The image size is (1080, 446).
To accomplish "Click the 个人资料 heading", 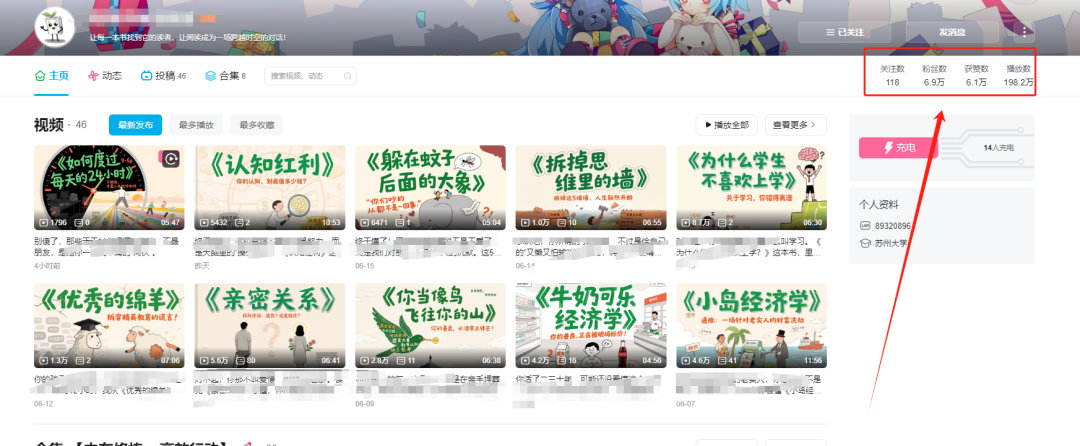I will (879, 204).
